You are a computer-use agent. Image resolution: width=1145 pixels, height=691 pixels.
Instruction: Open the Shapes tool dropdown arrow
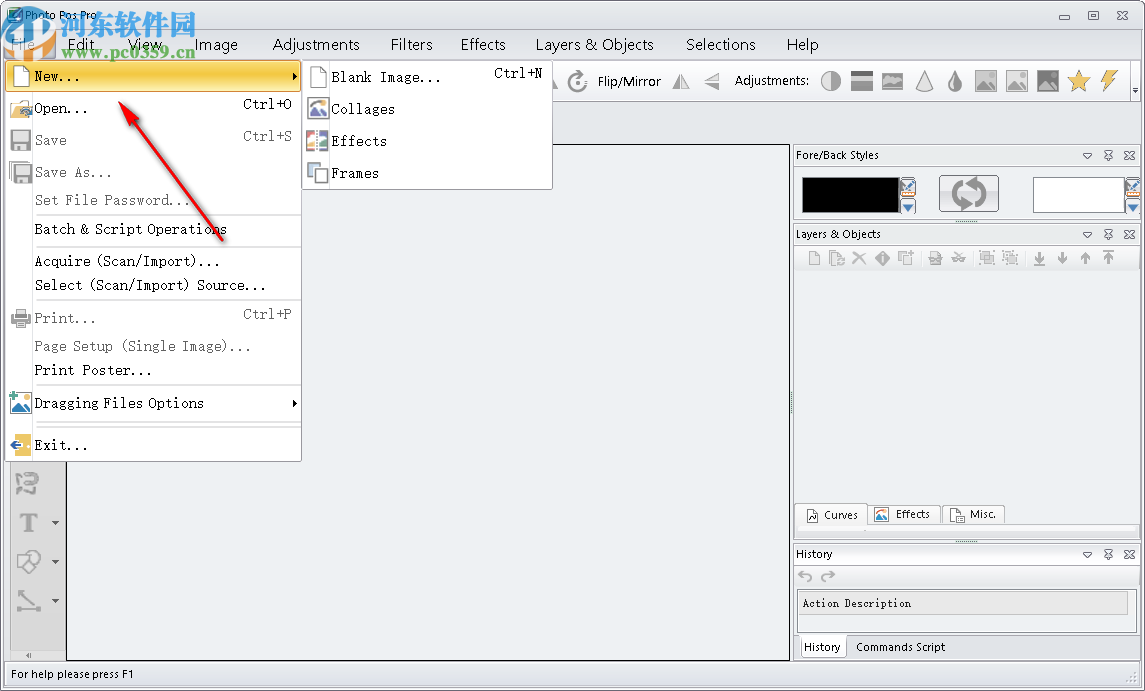[x=55, y=562]
